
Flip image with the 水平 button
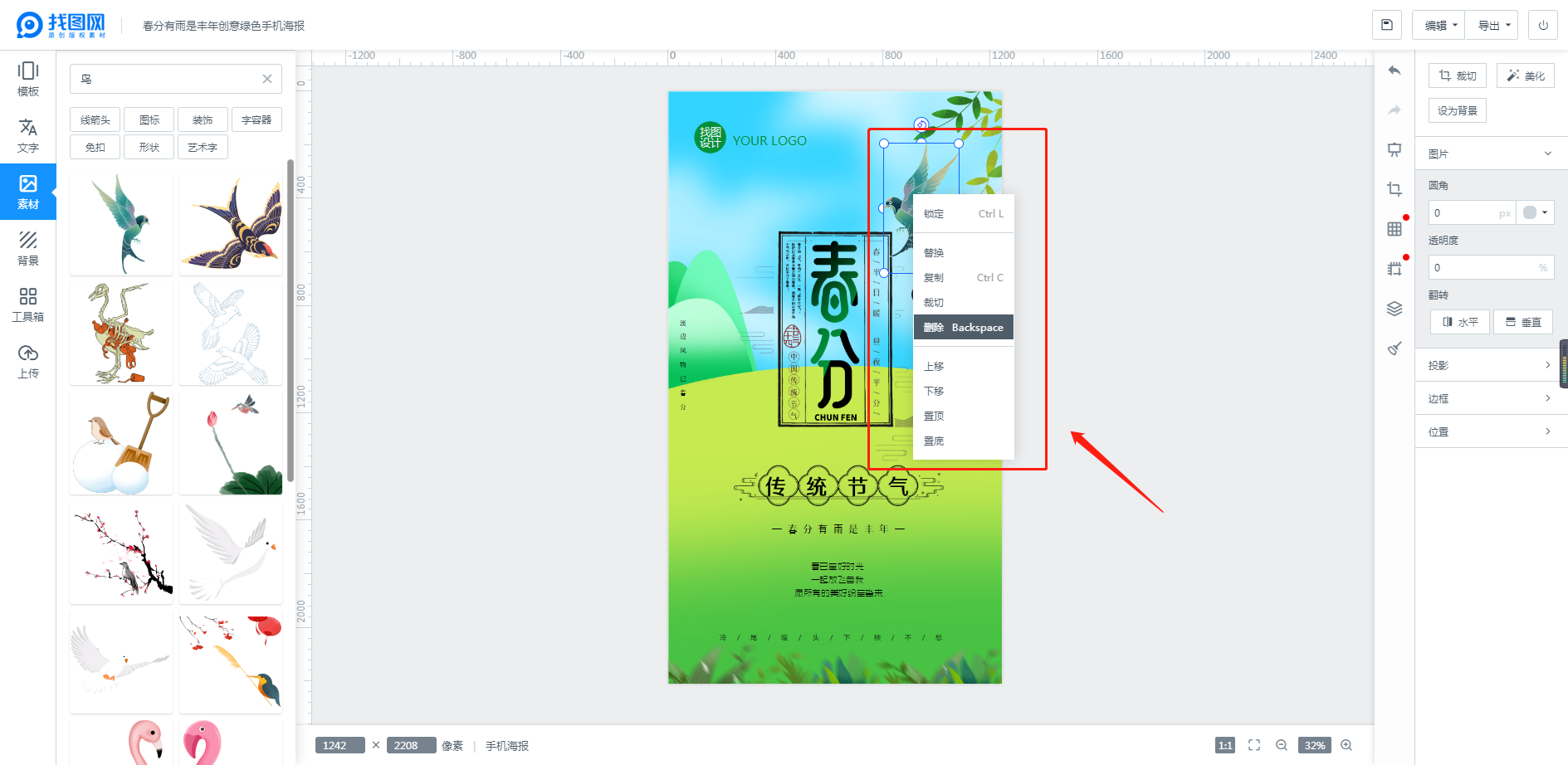(x=1460, y=322)
